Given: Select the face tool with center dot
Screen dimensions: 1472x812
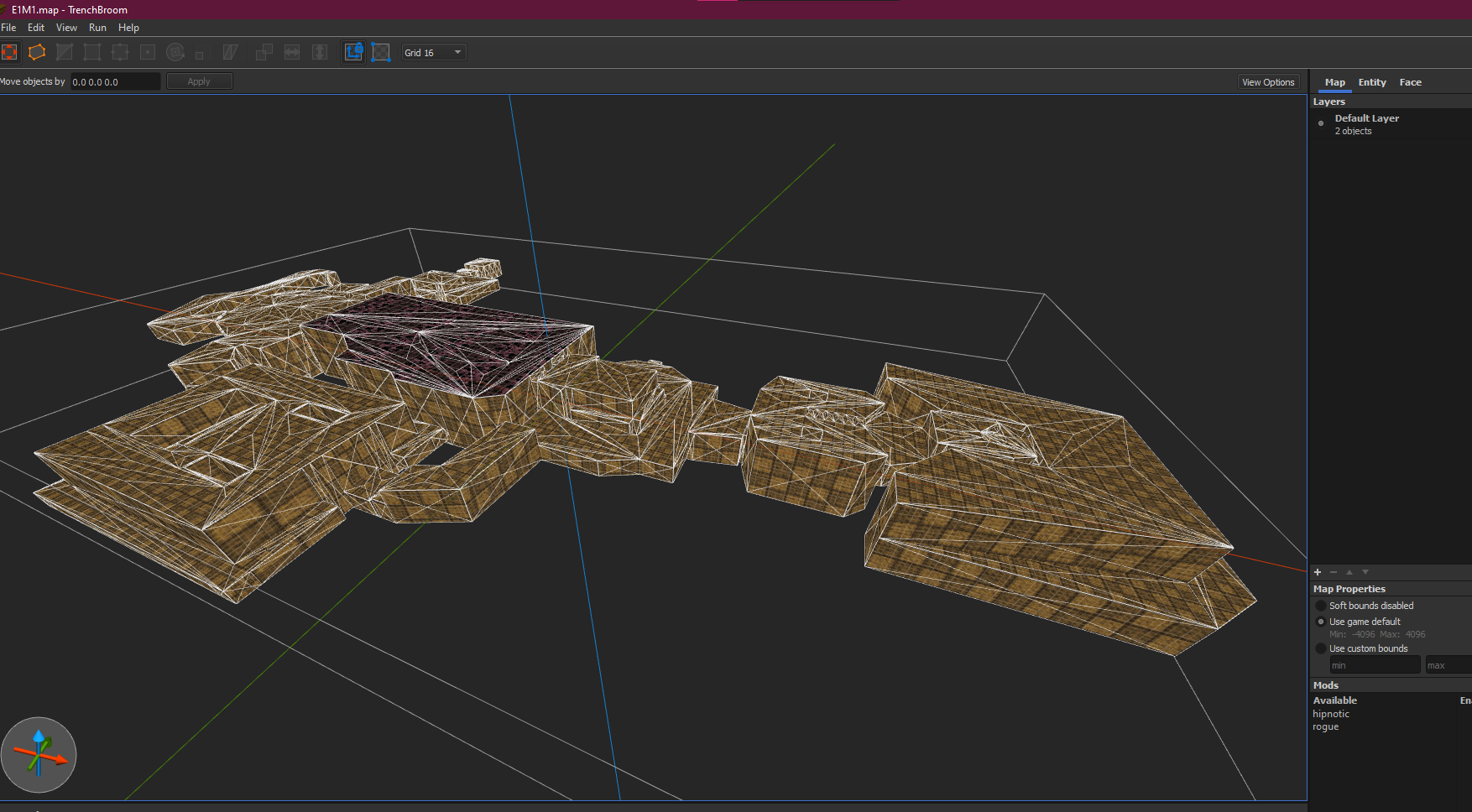Looking at the screenshot, I should 148,52.
